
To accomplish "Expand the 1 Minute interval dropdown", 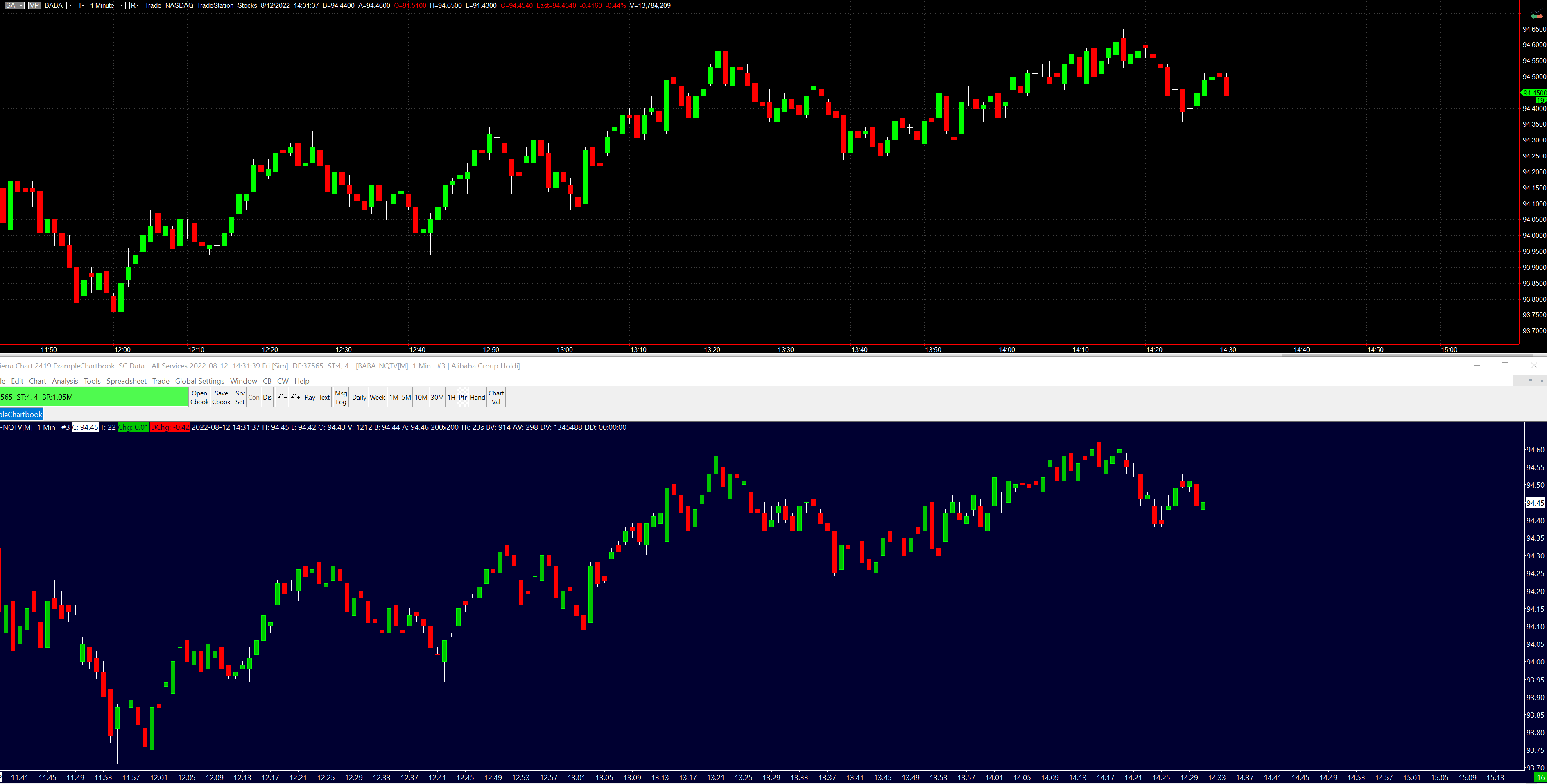I will point(122,5).
